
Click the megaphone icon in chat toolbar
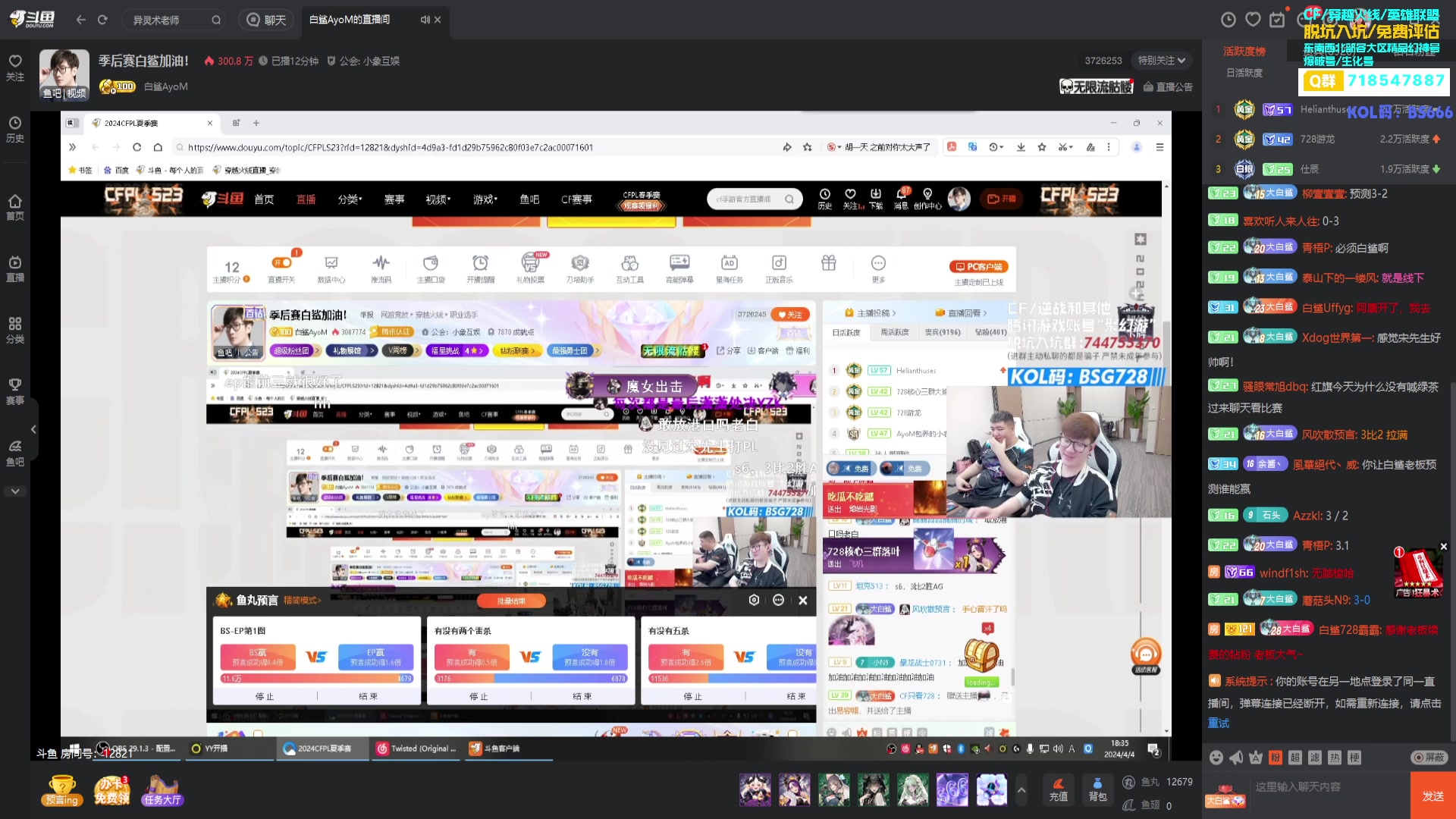point(1236,758)
